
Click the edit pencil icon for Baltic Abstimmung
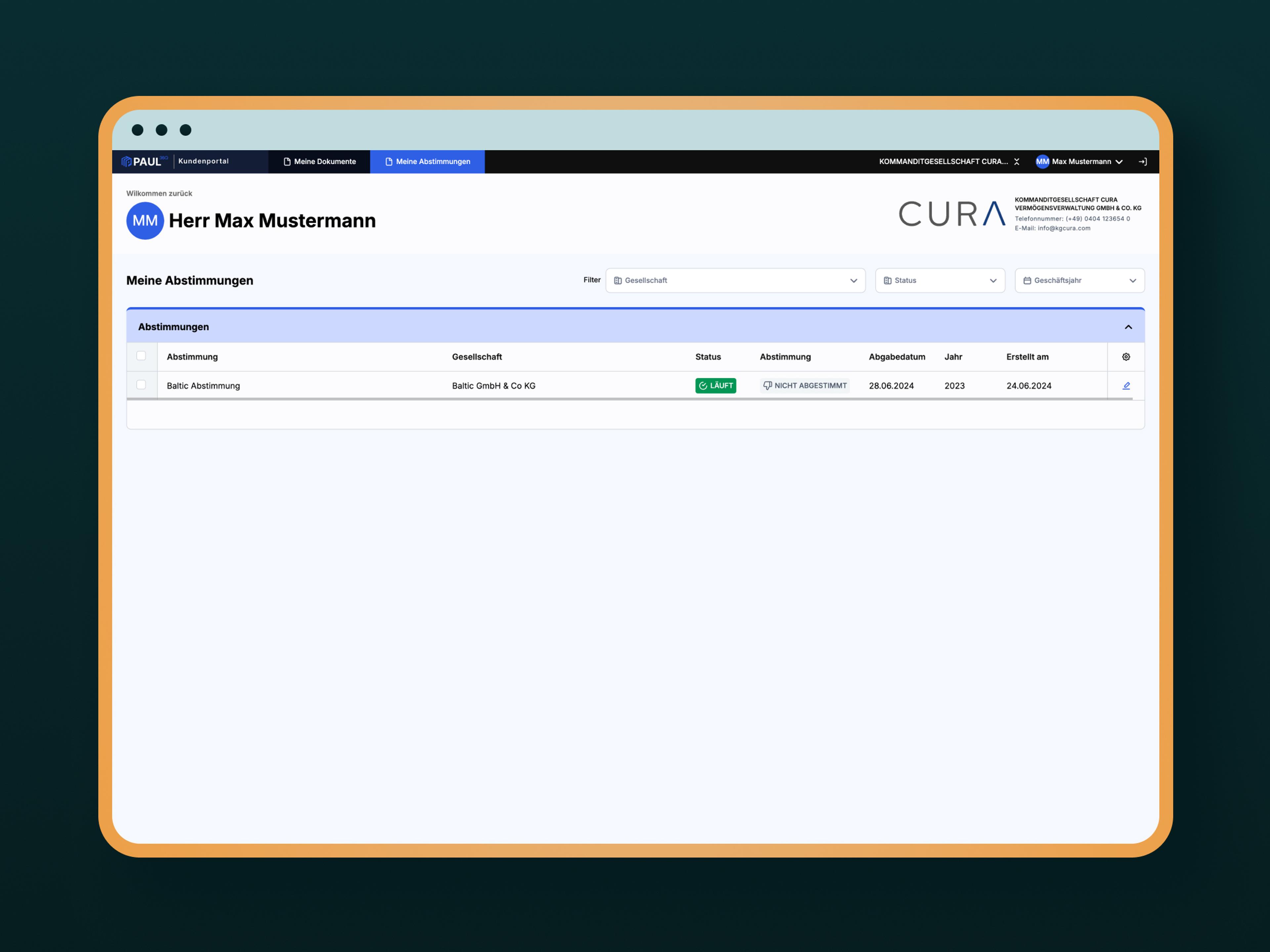[x=1126, y=386]
